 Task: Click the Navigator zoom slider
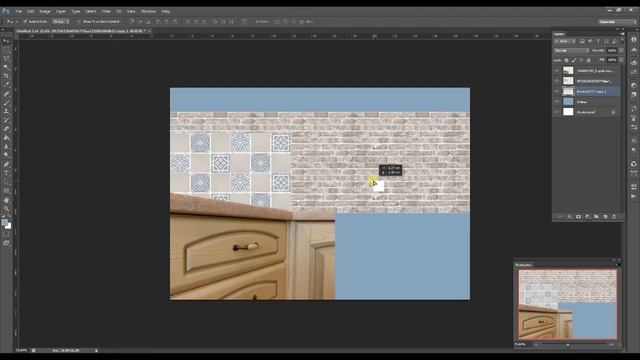568,345
